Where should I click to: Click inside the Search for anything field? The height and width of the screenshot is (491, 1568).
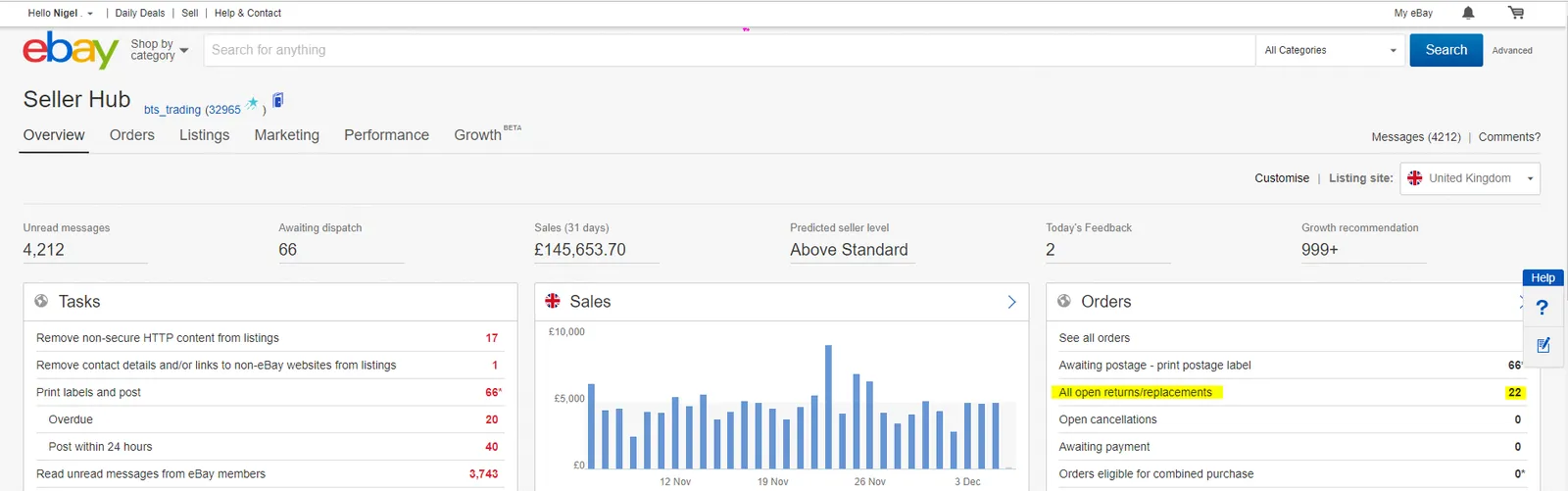[x=729, y=50]
